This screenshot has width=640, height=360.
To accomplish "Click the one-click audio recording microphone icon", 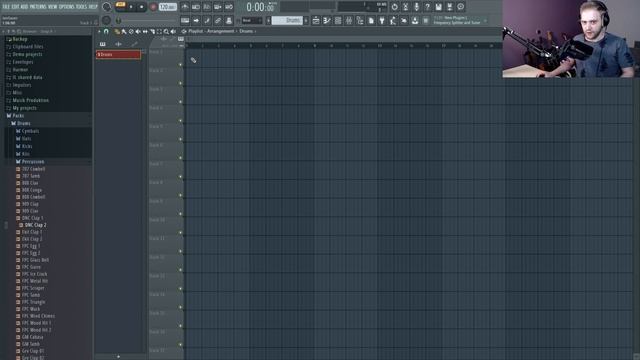I will tap(416, 7).
